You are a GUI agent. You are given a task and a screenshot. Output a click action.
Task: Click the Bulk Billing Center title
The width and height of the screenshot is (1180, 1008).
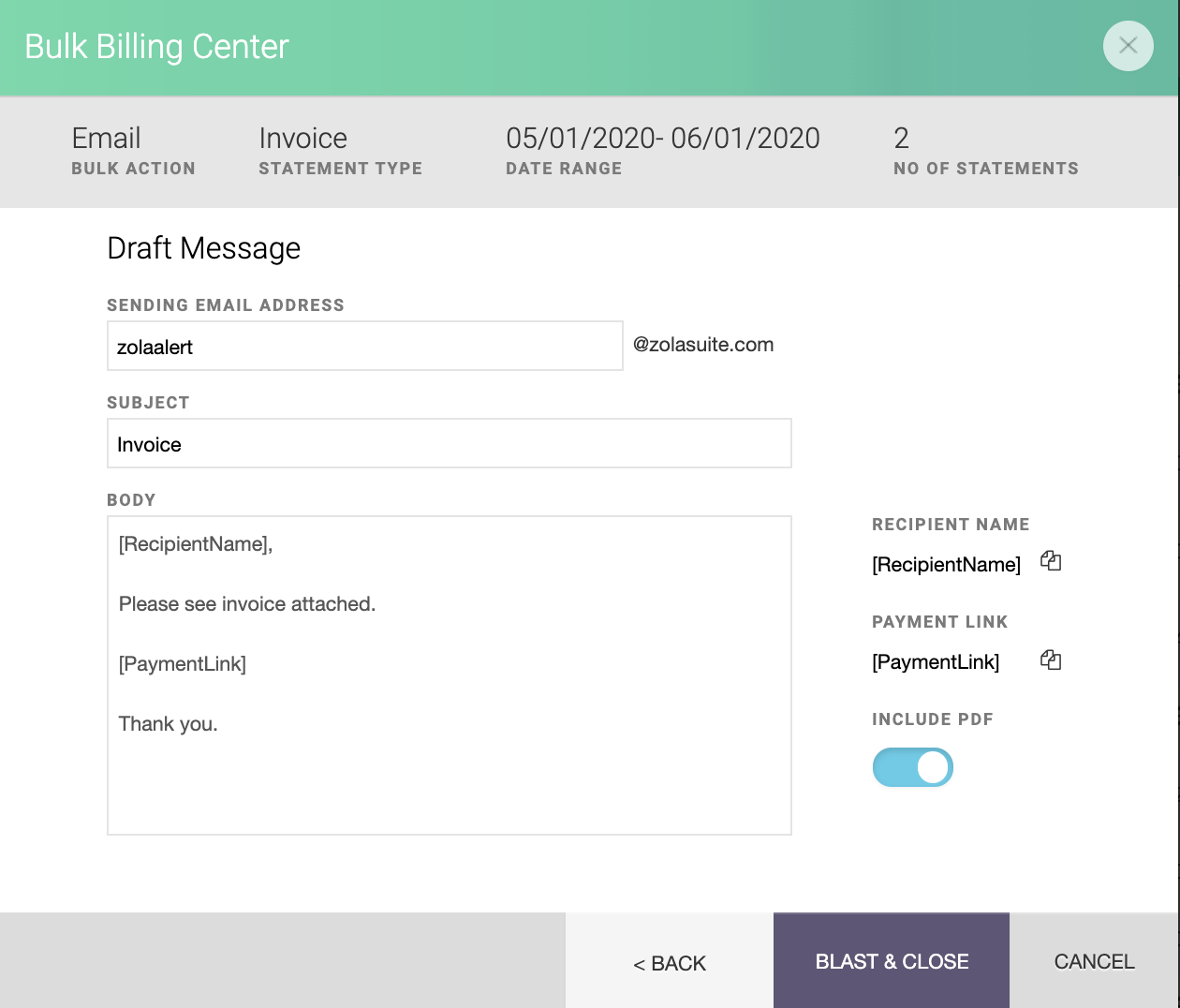156,46
